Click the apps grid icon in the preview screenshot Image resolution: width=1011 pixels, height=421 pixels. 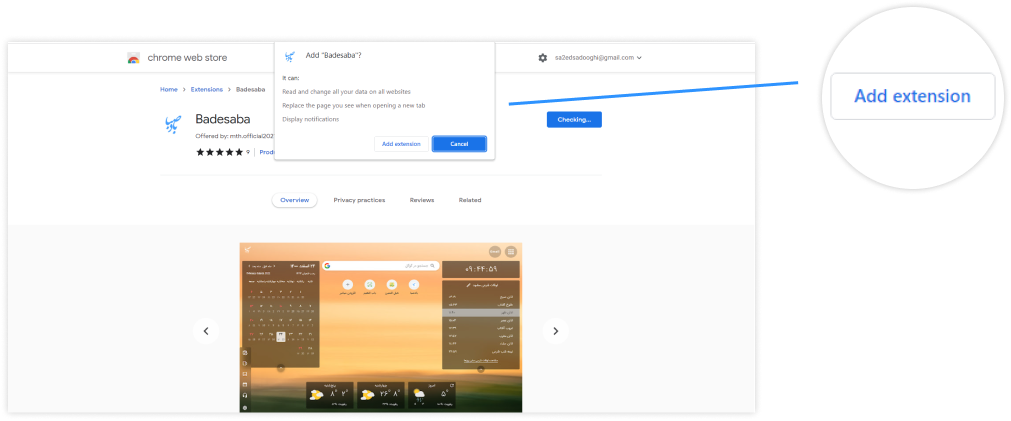(x=511, y=251)
